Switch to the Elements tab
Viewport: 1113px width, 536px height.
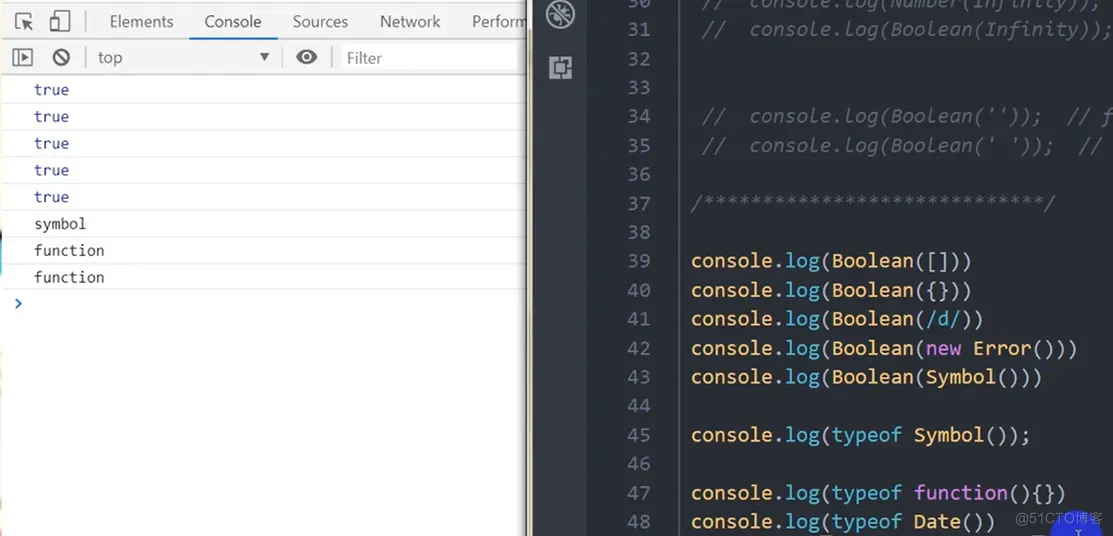point(141,21)
